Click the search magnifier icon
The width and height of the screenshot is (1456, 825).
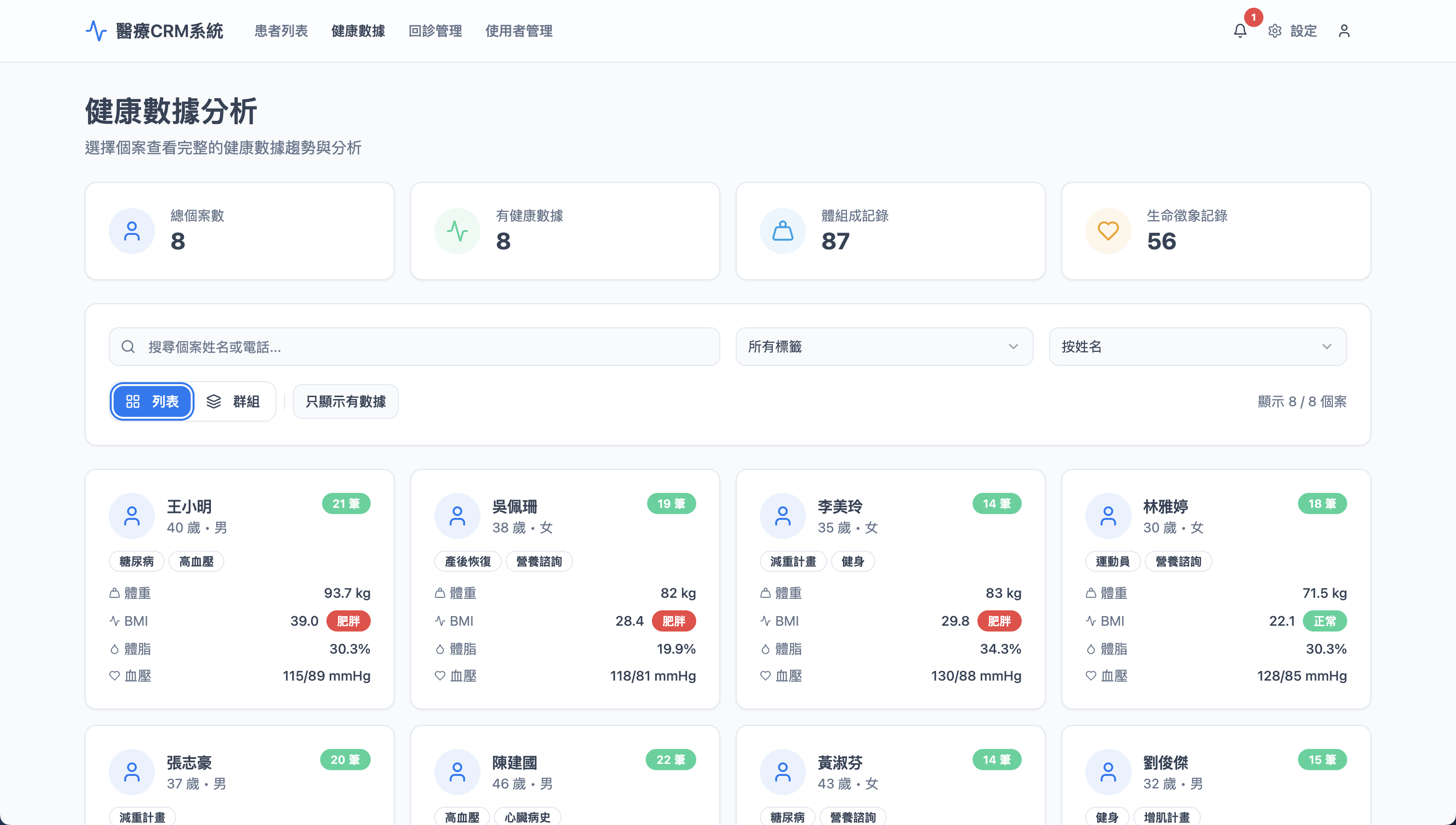pyautogui.click(x=128, y=346)
